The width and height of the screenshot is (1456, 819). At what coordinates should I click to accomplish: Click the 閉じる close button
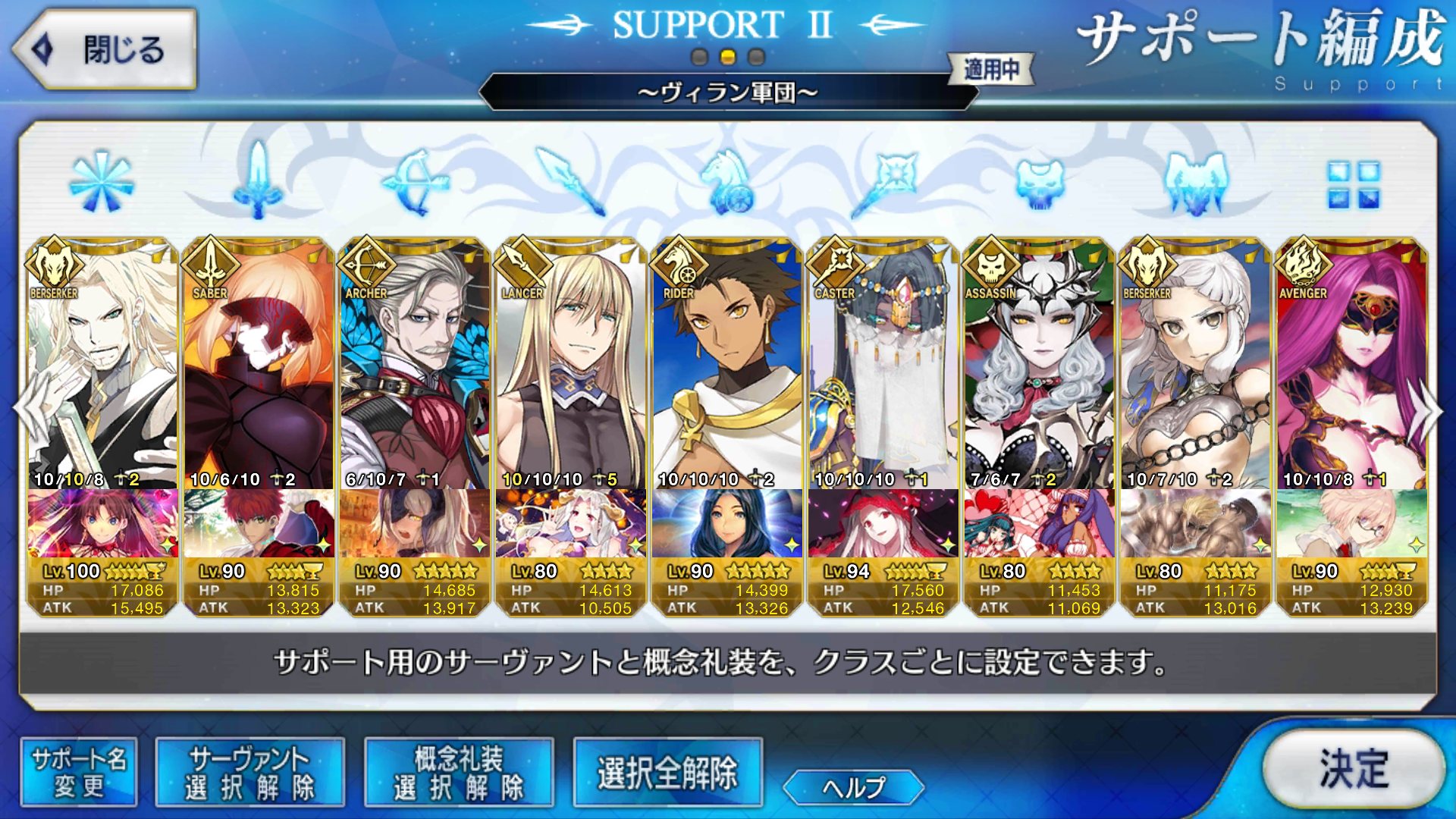tap(105, 49)
